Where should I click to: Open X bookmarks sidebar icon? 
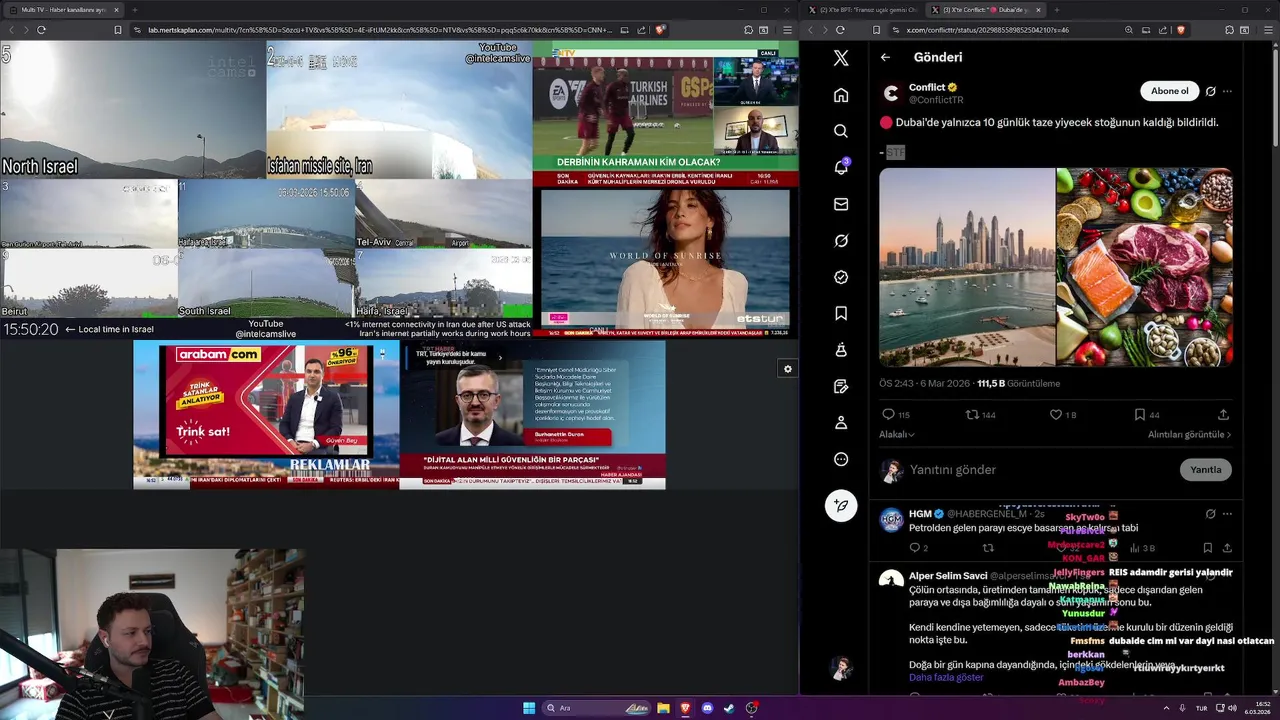pyautogui.click(x=841, y=314)
